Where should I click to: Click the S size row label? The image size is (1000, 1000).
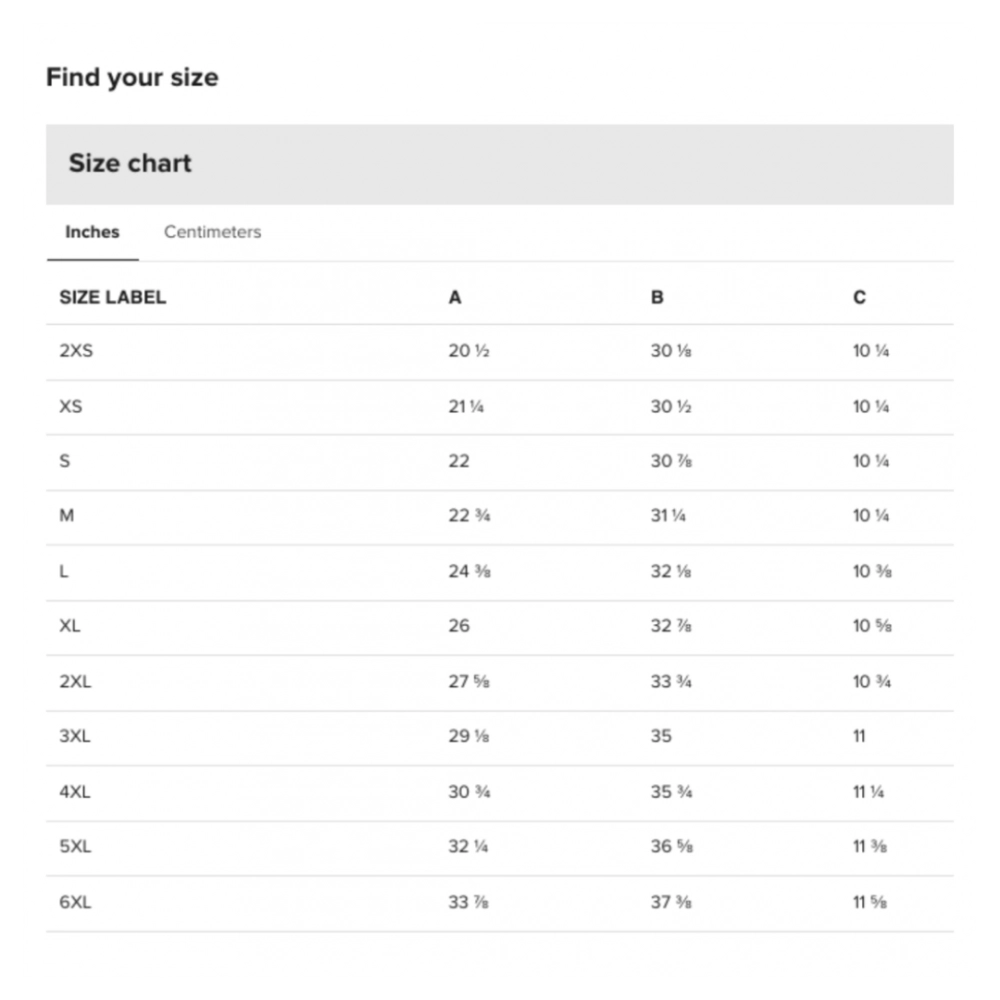[65, 461]
